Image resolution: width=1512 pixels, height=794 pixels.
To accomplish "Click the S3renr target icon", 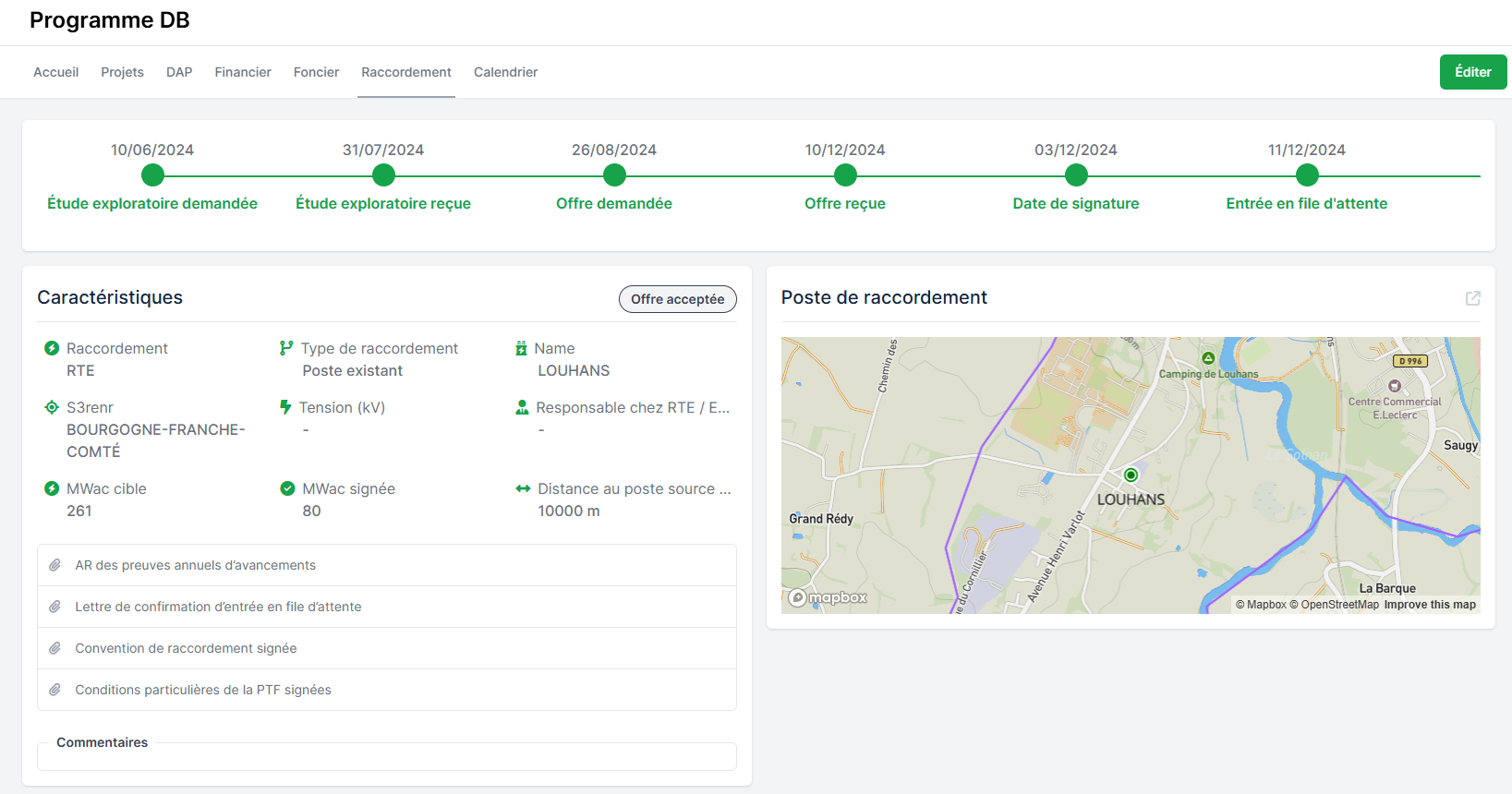I will 52,407.
